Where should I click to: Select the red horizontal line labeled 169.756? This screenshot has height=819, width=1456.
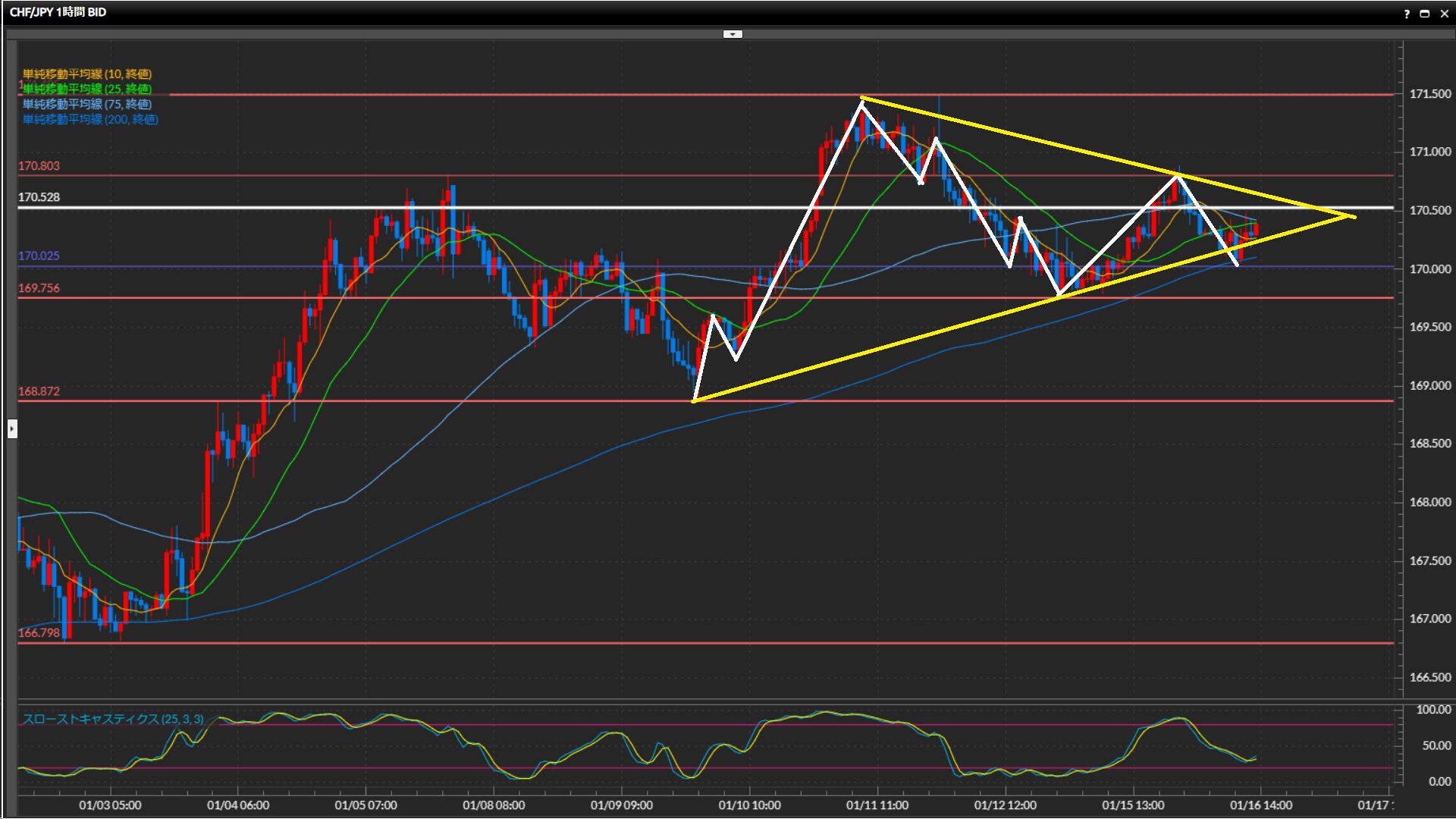click(227, 298)
